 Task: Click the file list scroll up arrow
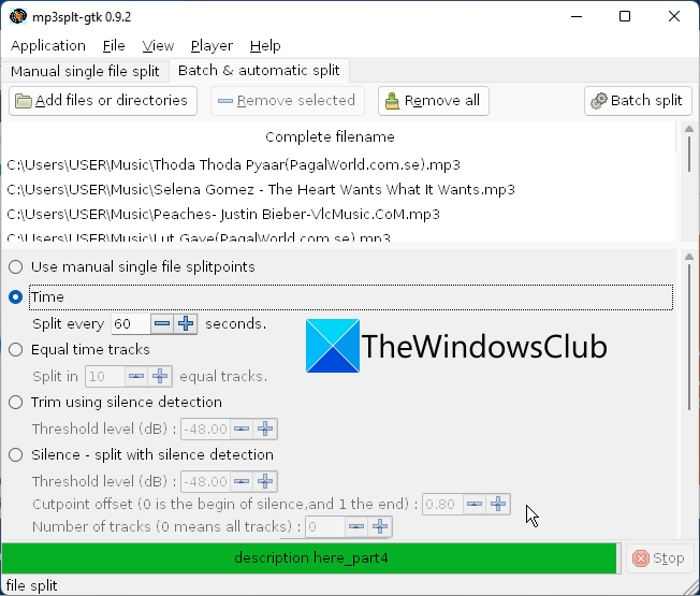click(x=689, y=129)
